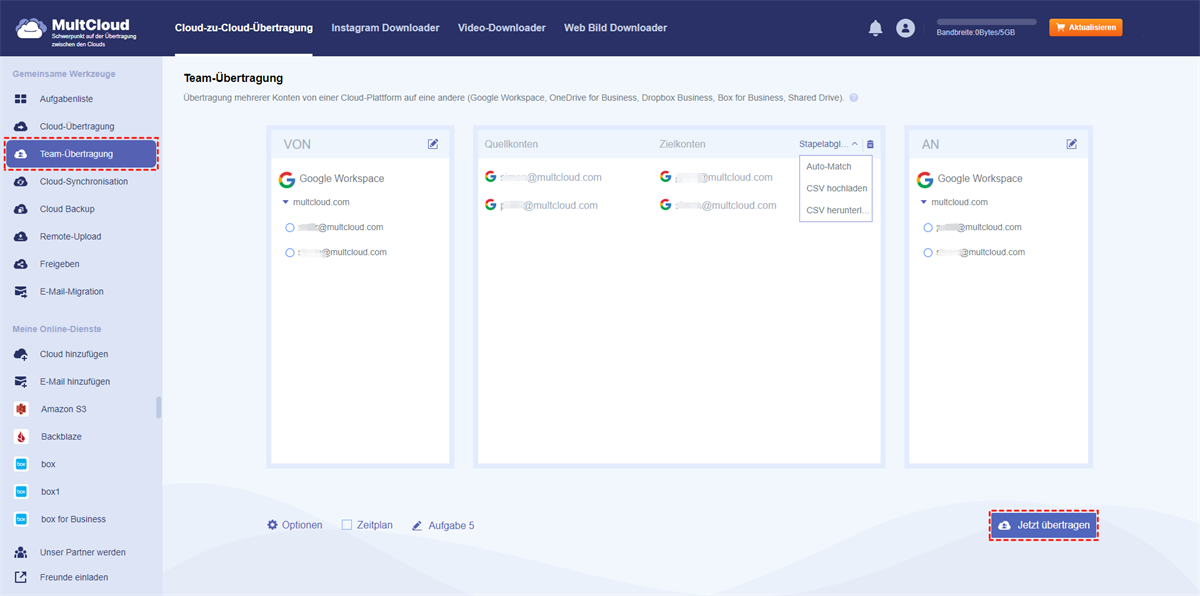Click the orange Aktualisieren button

(1085, 28)
